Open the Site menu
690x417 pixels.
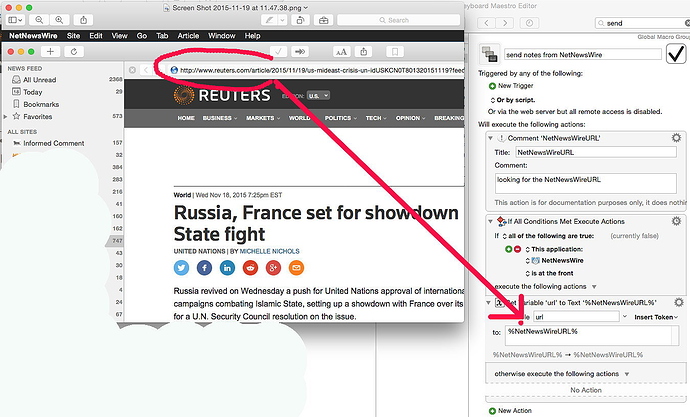(x=73, y=36)
